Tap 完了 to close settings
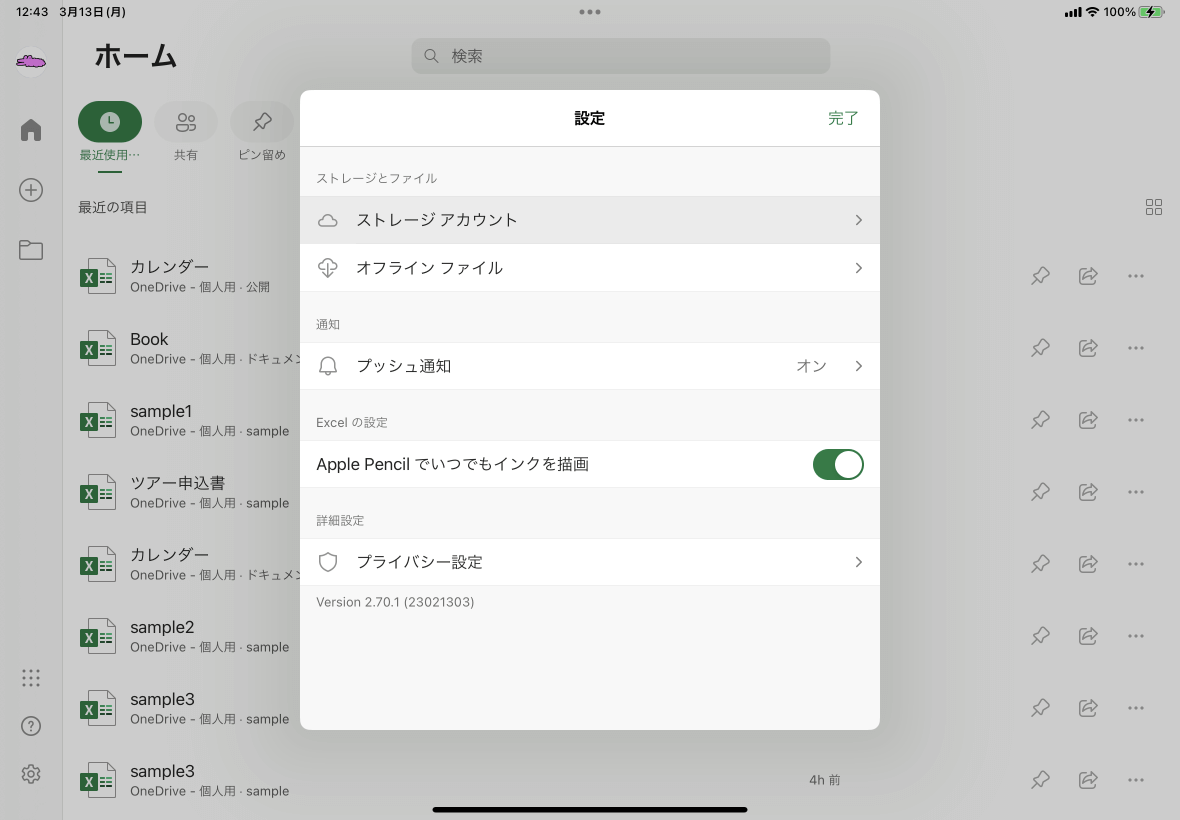This screenshot has width=1180, height=820. point(843,118)
